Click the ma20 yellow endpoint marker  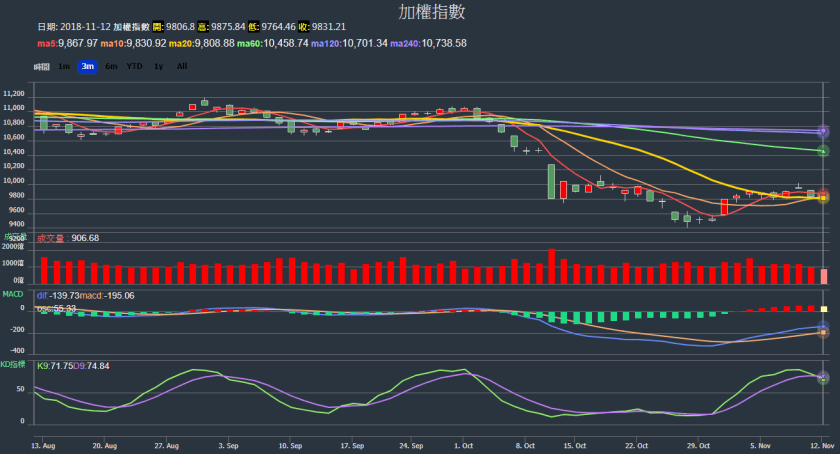pos(823,198)
